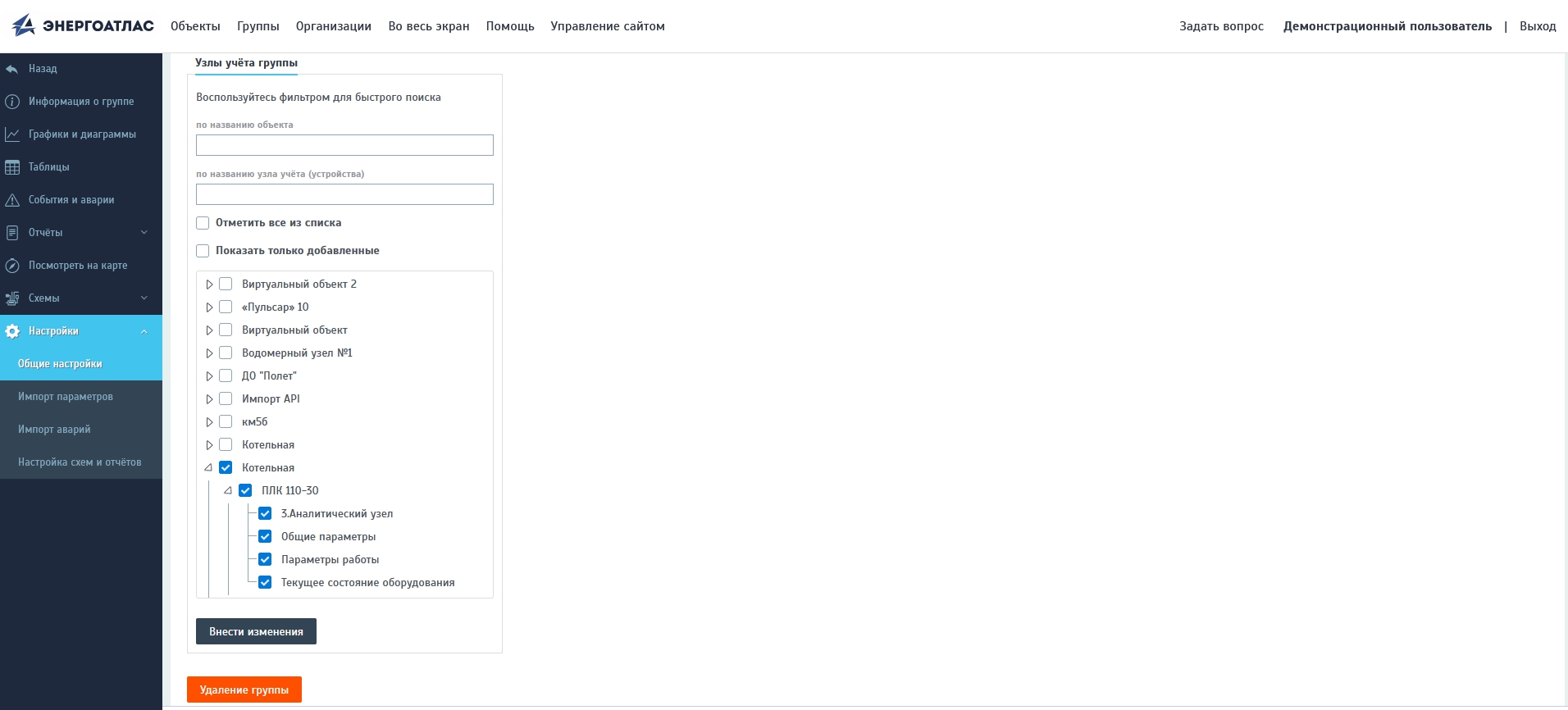This screenshot has width=1568, height=710.
Task: Expand the Отчёты sidebar submenu chevron
Action: point(144,233)
